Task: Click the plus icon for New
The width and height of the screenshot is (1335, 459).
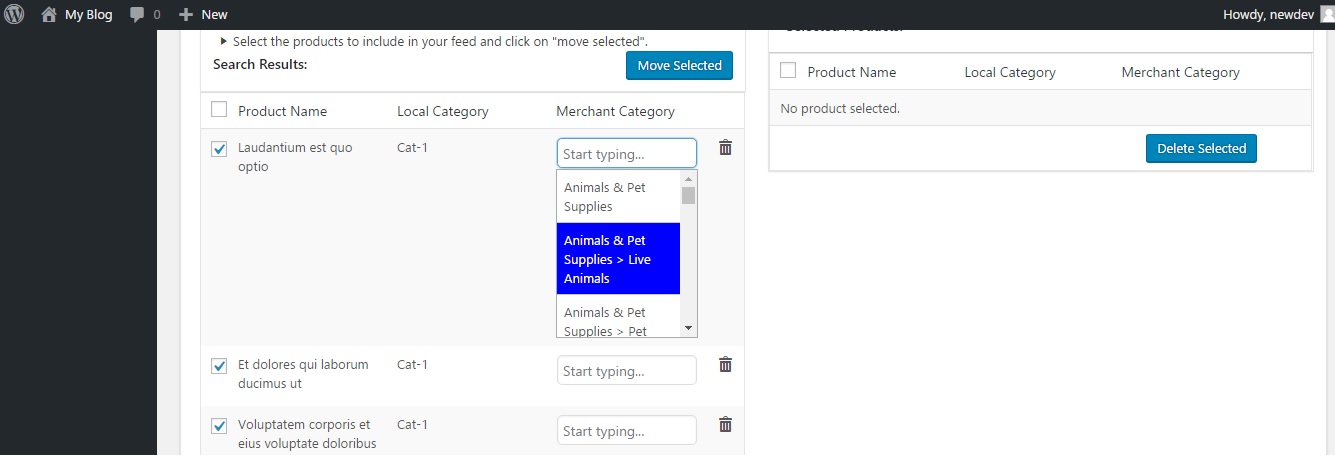Action: 186,15
